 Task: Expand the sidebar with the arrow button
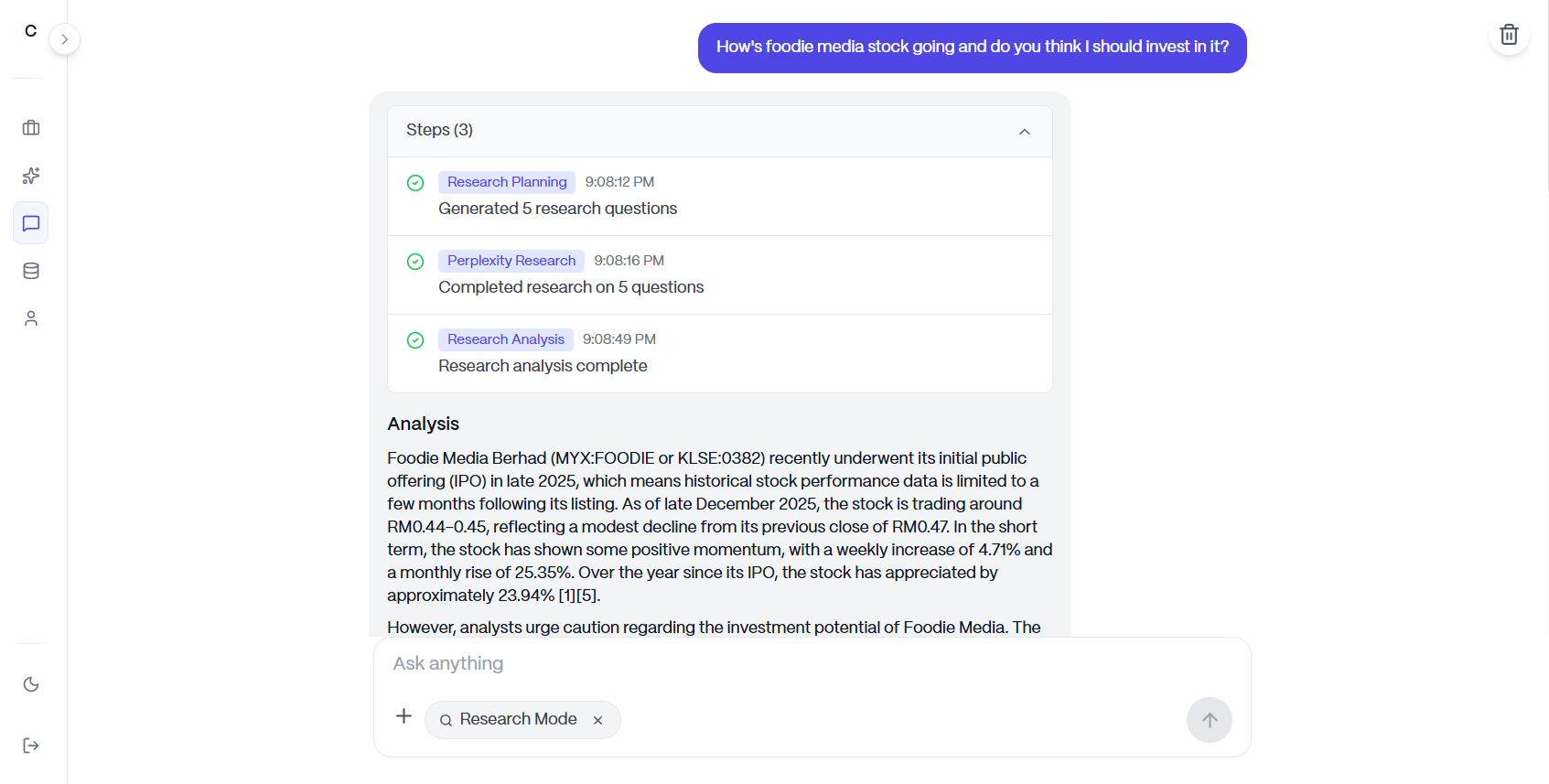coord(64,39)
